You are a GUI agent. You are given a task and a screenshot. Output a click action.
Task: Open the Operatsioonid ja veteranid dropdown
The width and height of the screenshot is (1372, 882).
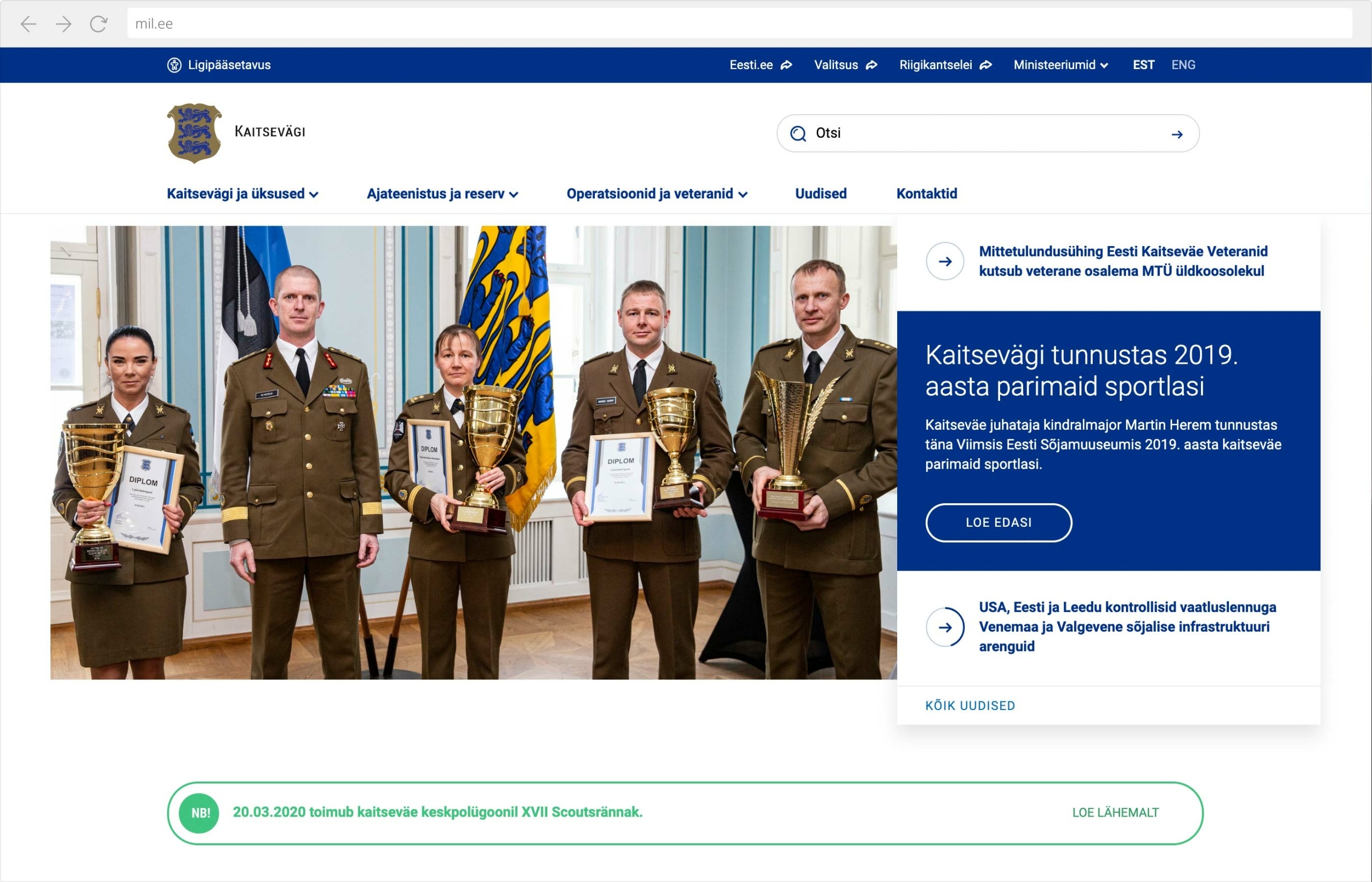[x=657, y=193]
